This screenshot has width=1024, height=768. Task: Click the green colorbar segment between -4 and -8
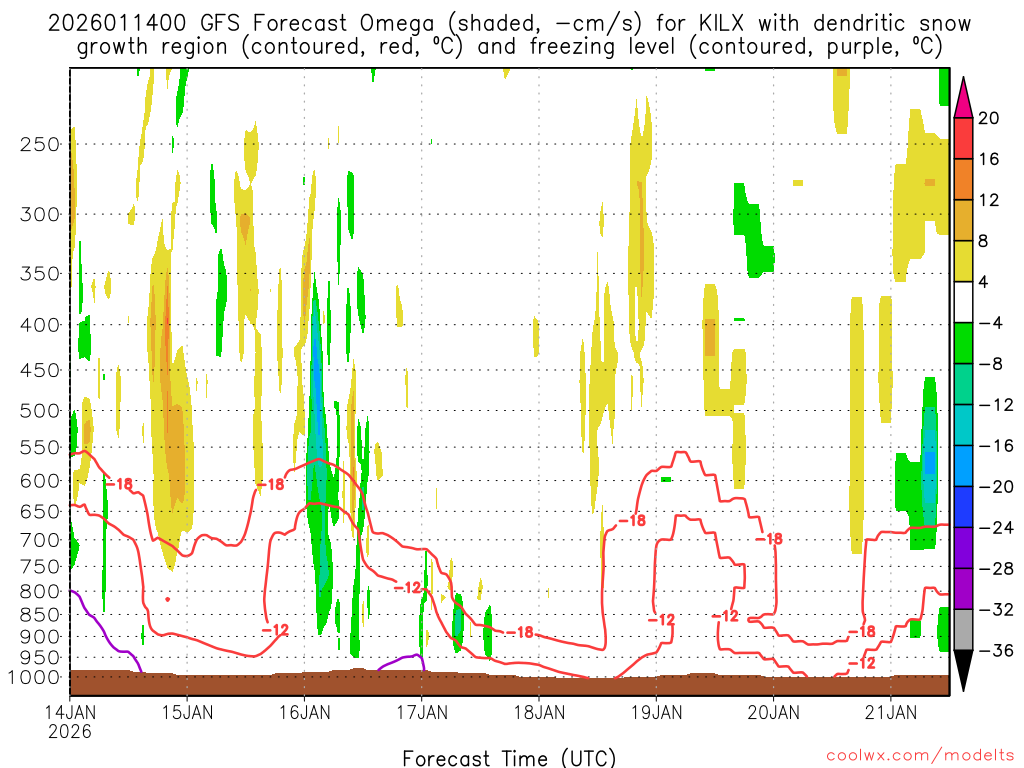click(963, 344)
